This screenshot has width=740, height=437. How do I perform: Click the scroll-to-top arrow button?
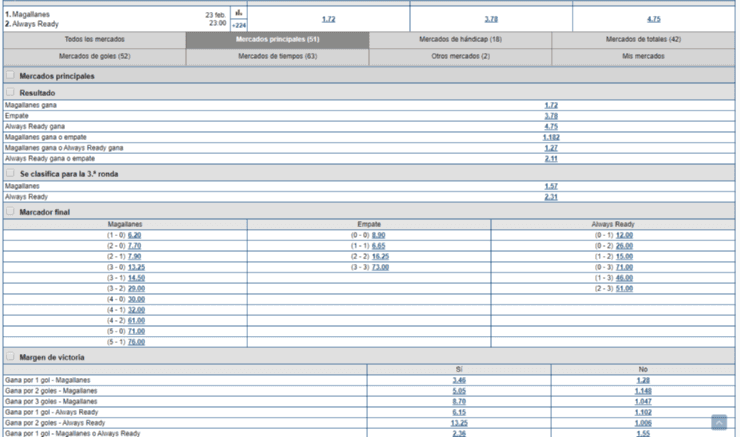718,423
